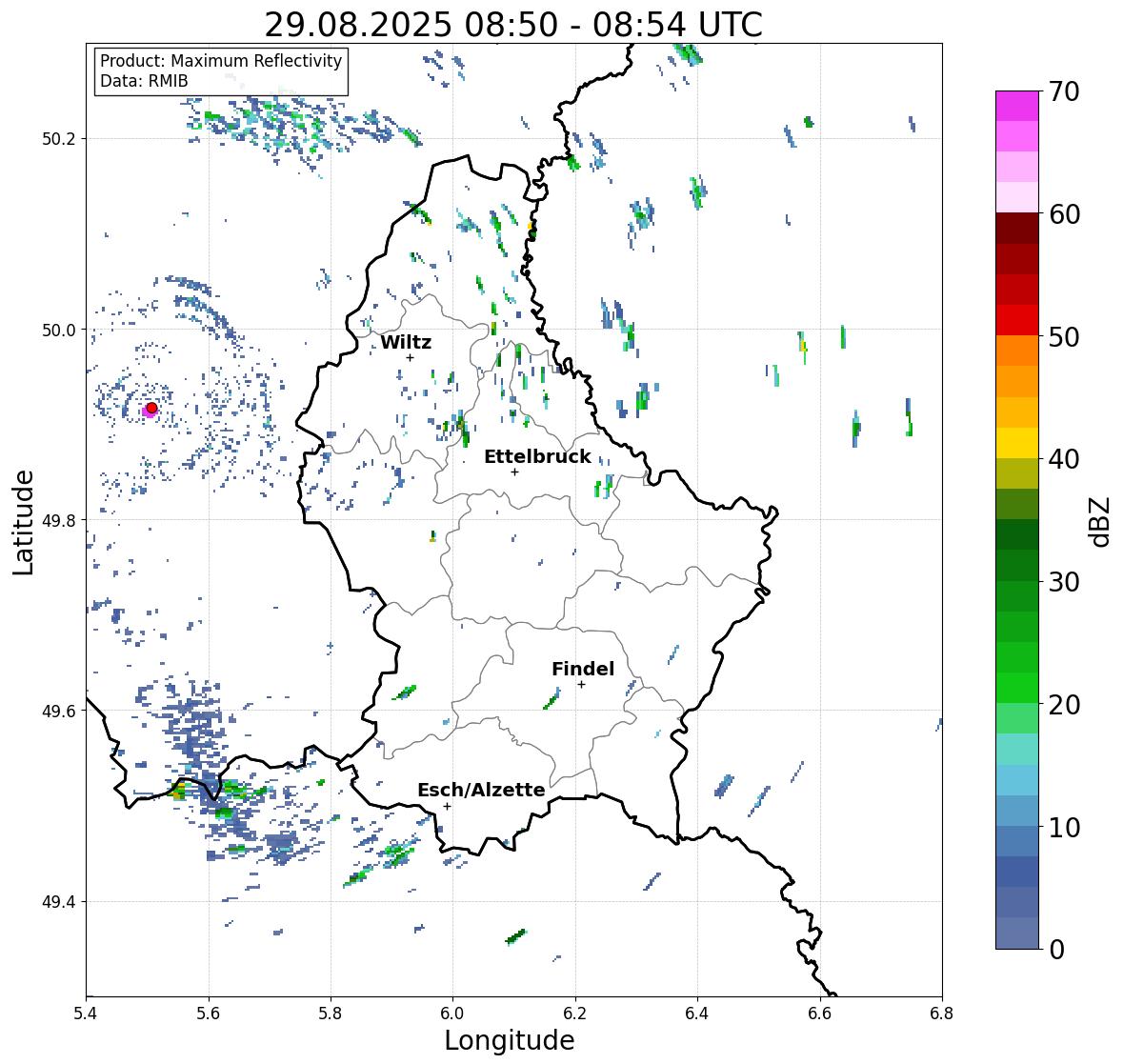Click the colorbar tick label 20
This screenshot has height=1064, width=1123.
(x=1064, y=705)
